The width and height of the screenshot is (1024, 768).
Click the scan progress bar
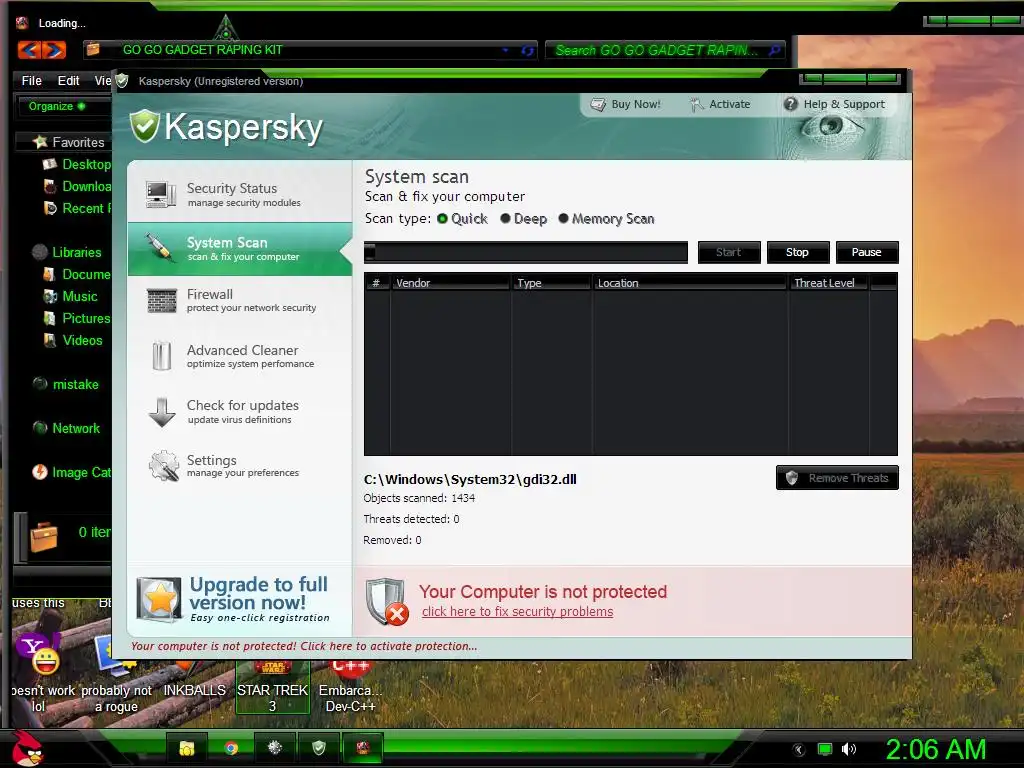[526, 252]
